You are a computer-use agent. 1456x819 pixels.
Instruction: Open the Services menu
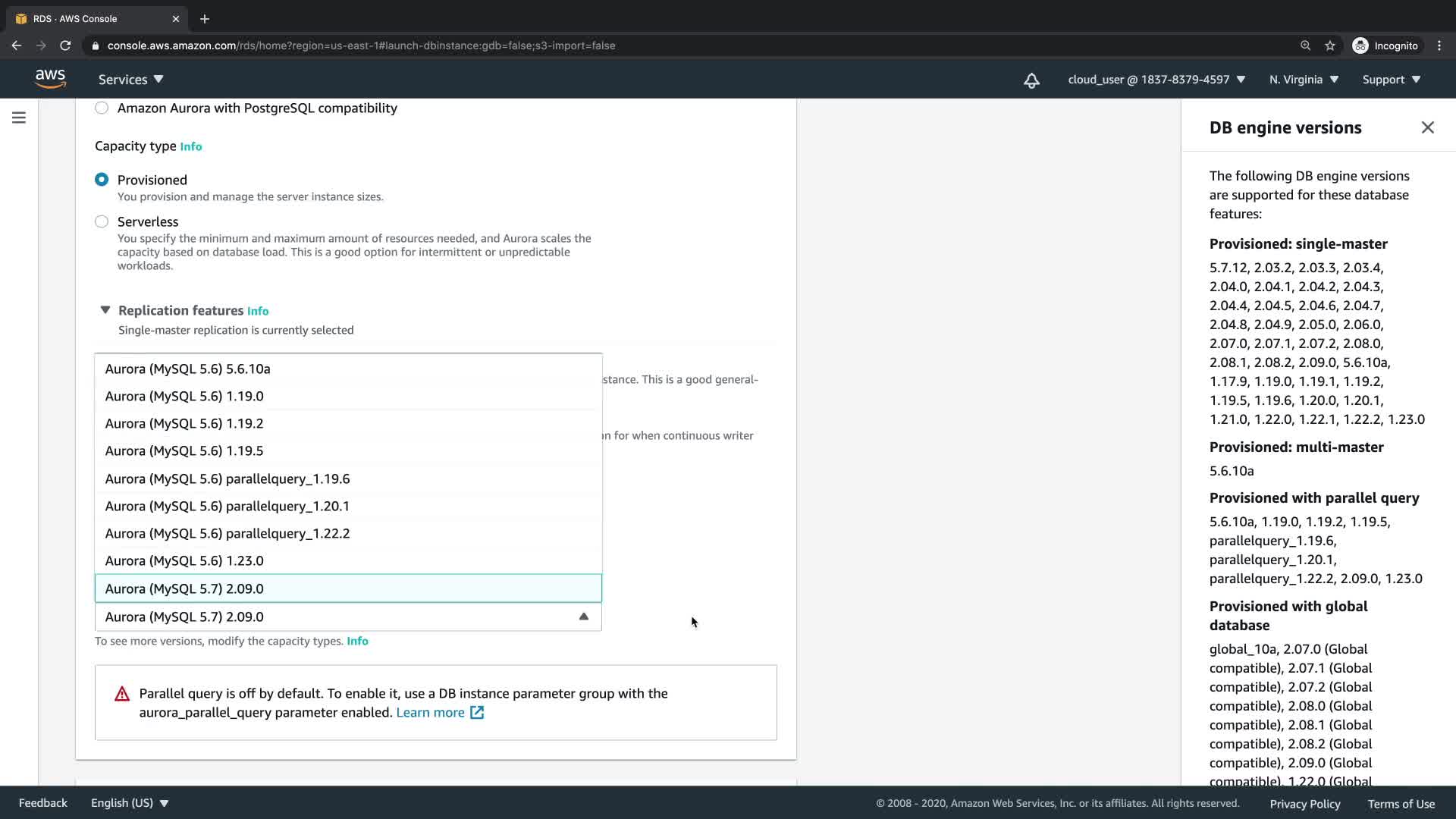130,80
